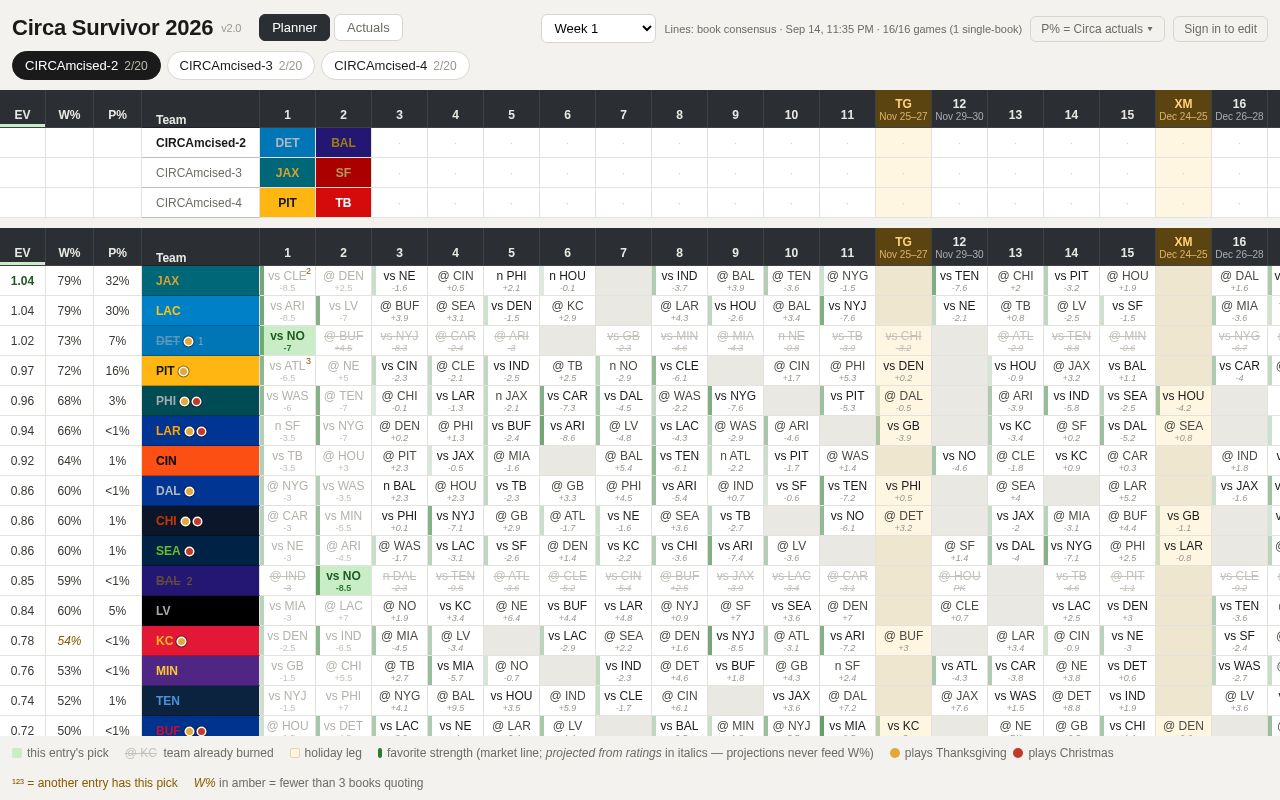Screen dimensions: 1280x800
Task: Click the LV team name cell
Action: pyautogui.click(x=200, y=611)
